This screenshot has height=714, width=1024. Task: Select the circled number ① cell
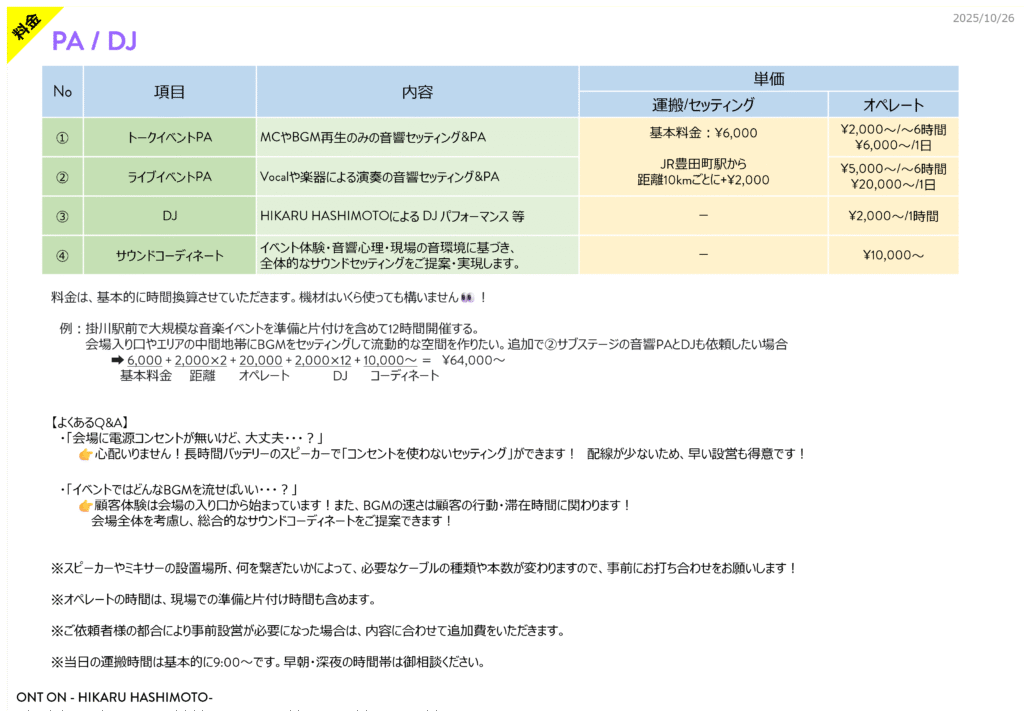(x=62, y=137)
